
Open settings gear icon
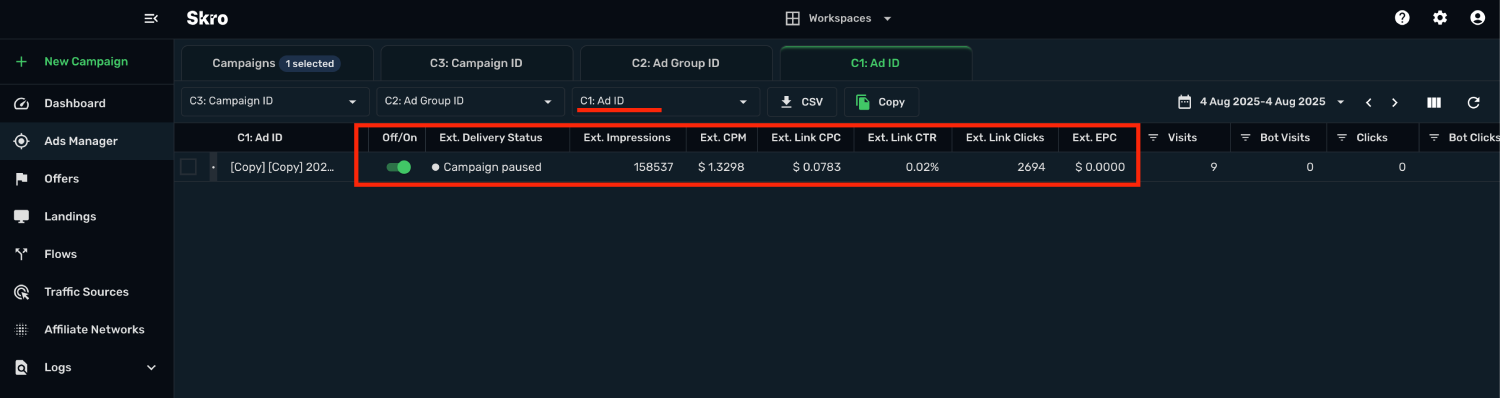[x=1440, y=18]
